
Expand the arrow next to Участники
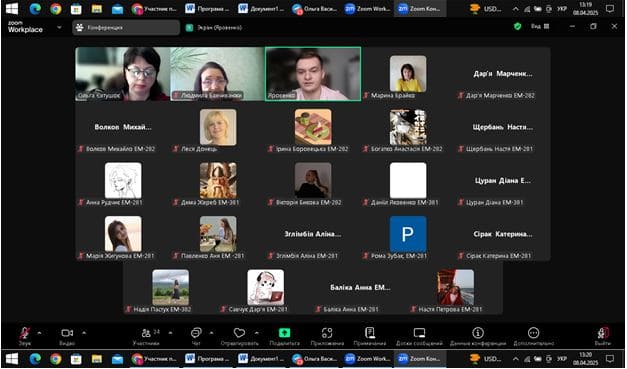[171, 332]
